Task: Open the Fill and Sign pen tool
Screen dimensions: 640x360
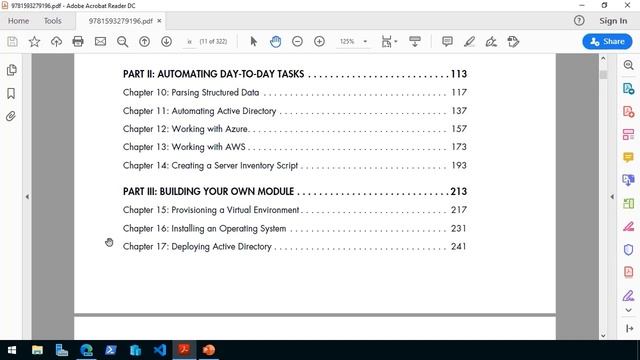Action: [x=491, y=41]
